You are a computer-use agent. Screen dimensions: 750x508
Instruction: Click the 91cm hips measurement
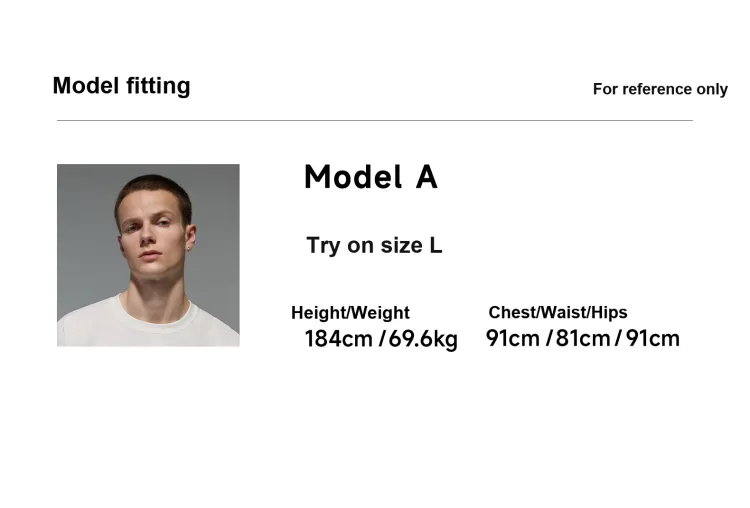pyautogui.click(x=652, y=338)
